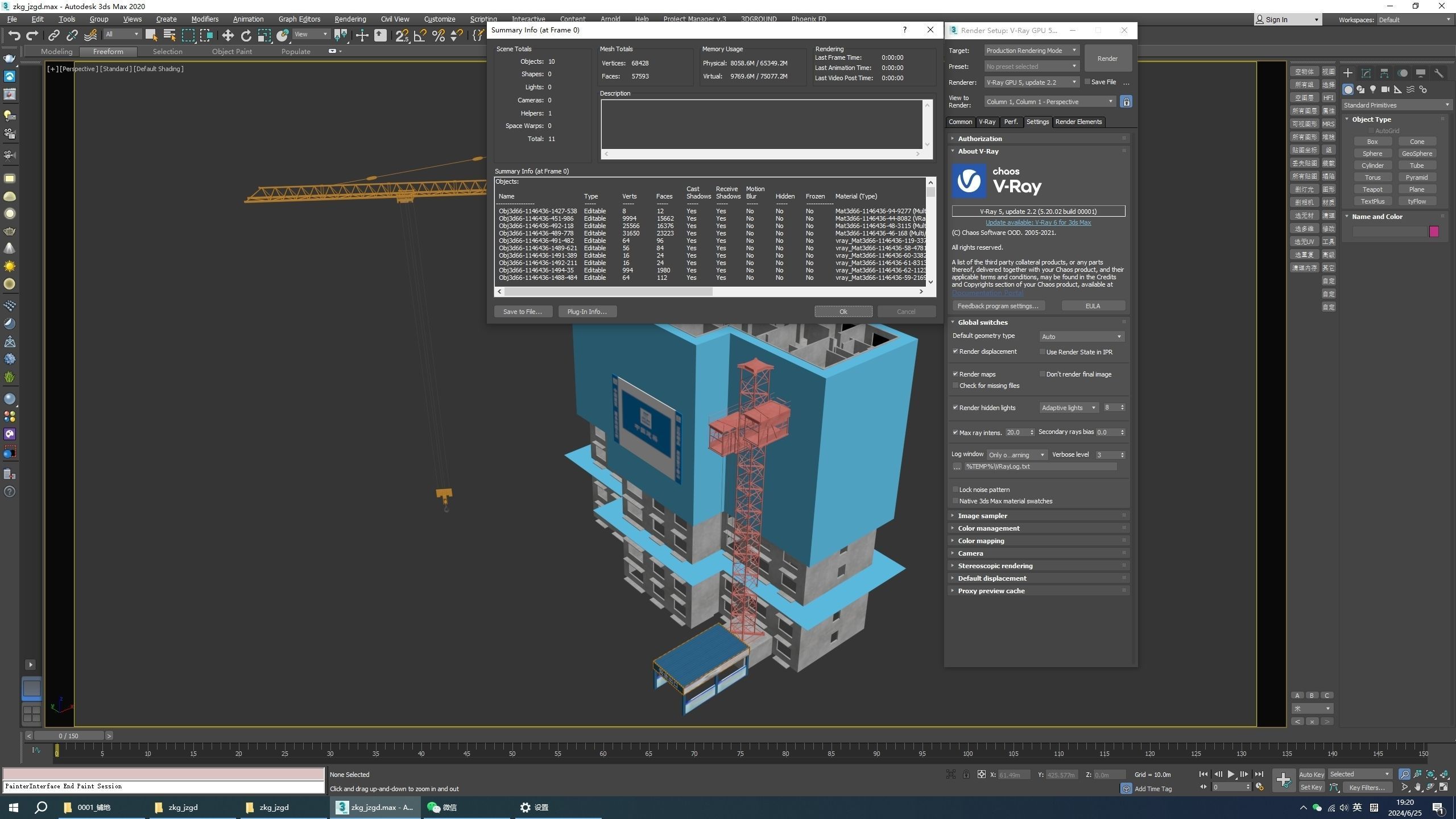Click the Lock view to render icon
The image size is (1456, 819).
click(1126, 101)
